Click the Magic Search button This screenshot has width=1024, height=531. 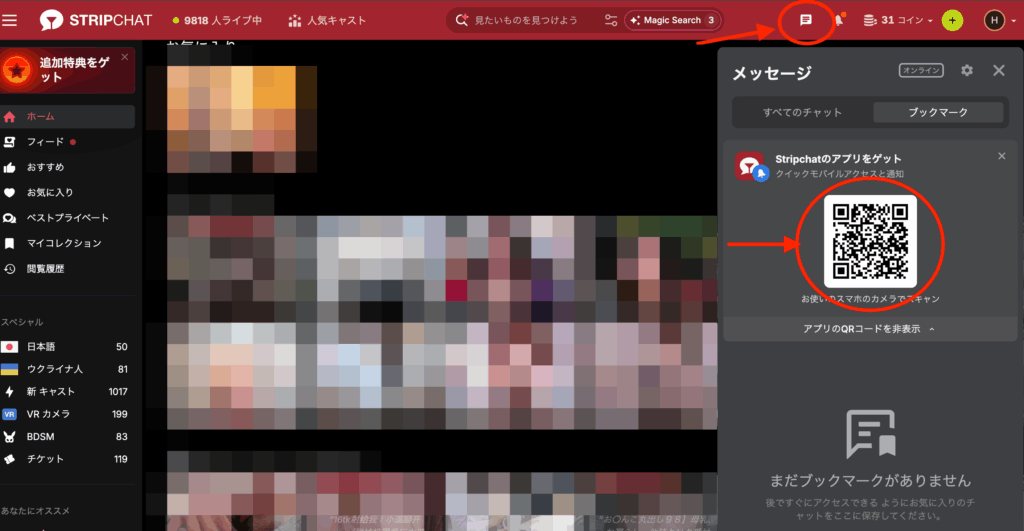[x=673, y=20]
